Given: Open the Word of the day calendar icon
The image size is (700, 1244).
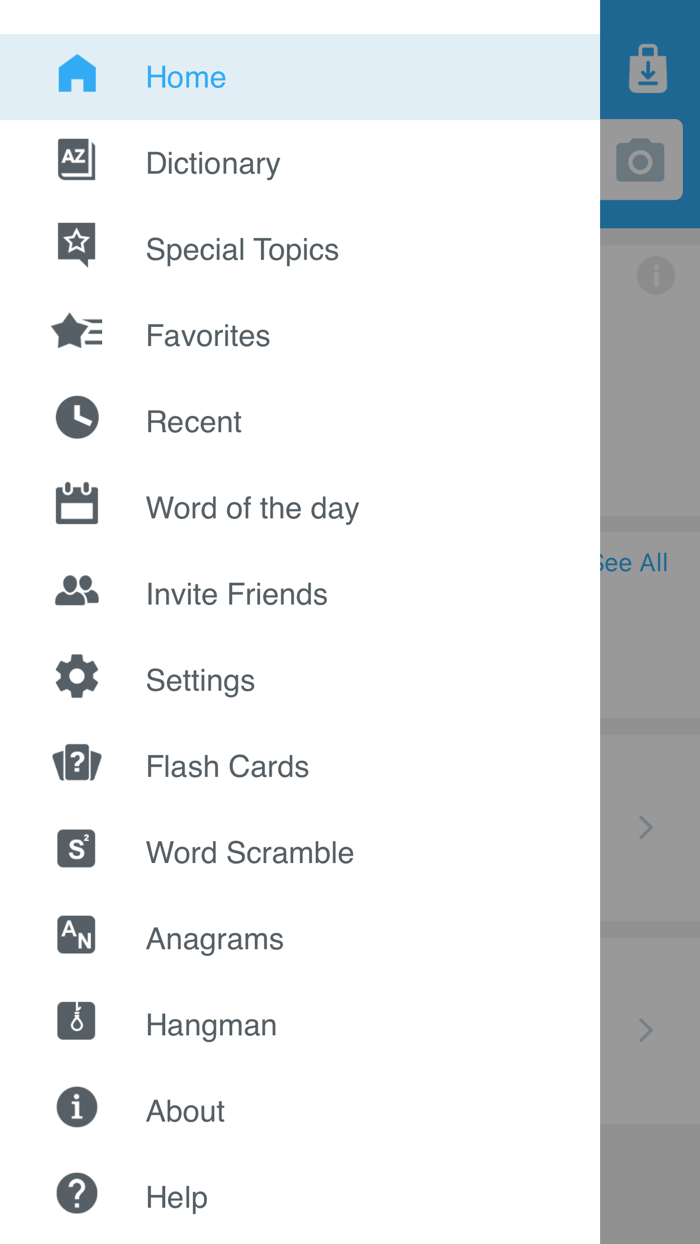Looking at the screenshot, I should (77, 505).
